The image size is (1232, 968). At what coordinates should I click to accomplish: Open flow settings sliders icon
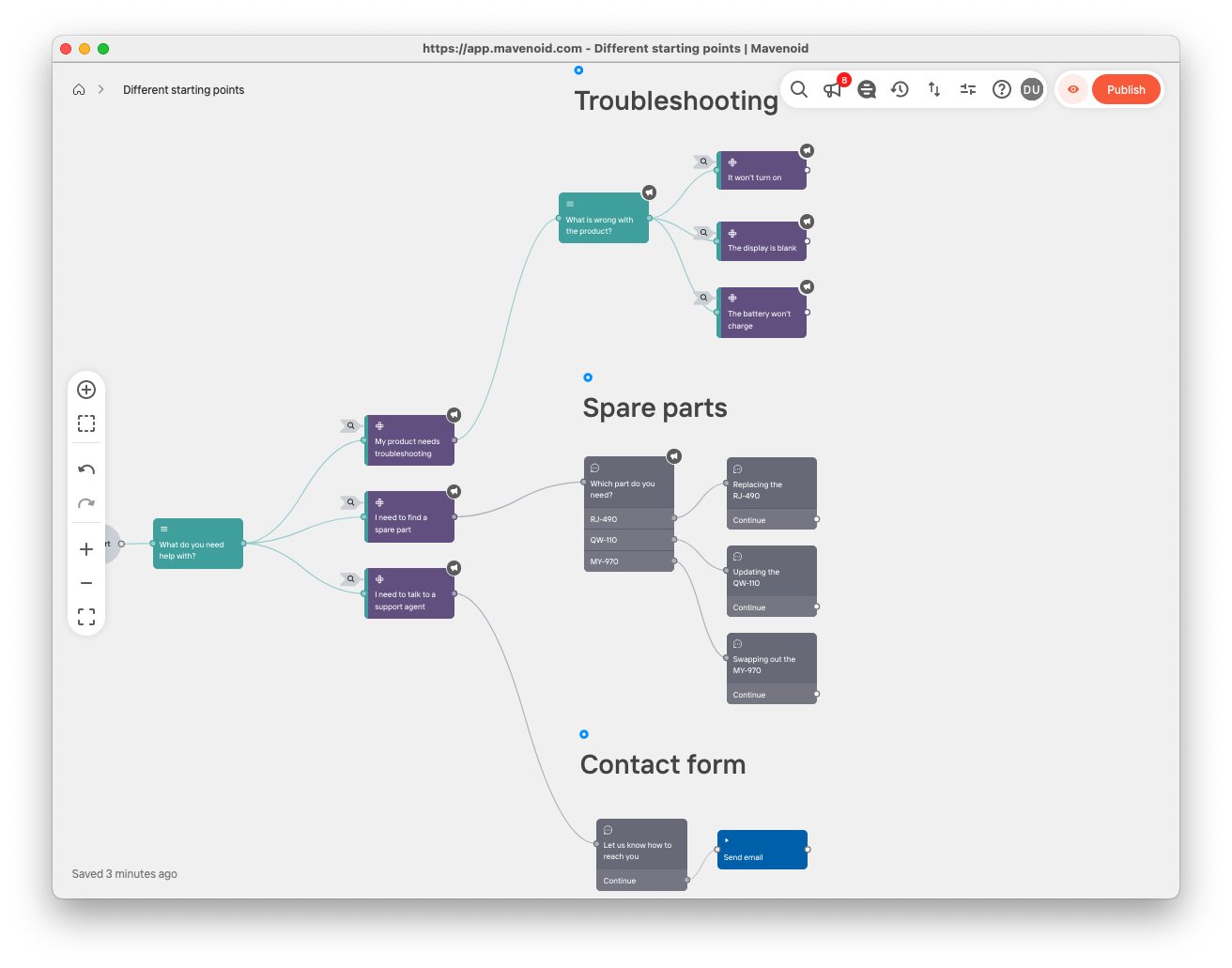(x=968, y=89)
